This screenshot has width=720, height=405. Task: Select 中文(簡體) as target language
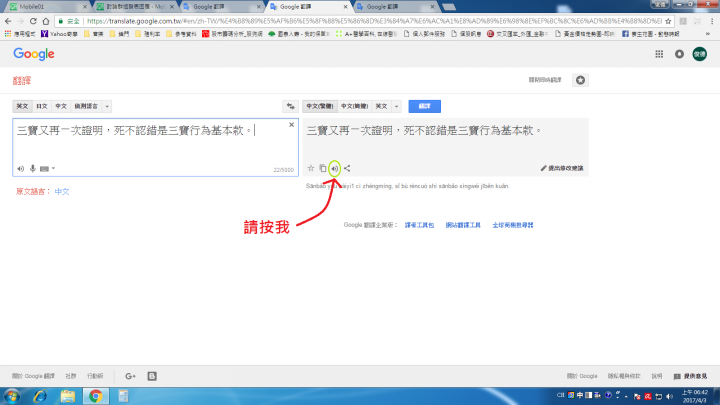tap(354, 106)
